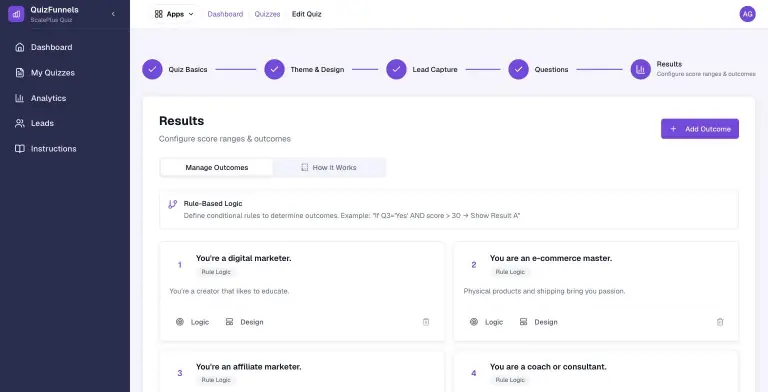This screenshot has width=768, height=392.
Task: Open the AG user avatar menu
Action: pos(747,14)
